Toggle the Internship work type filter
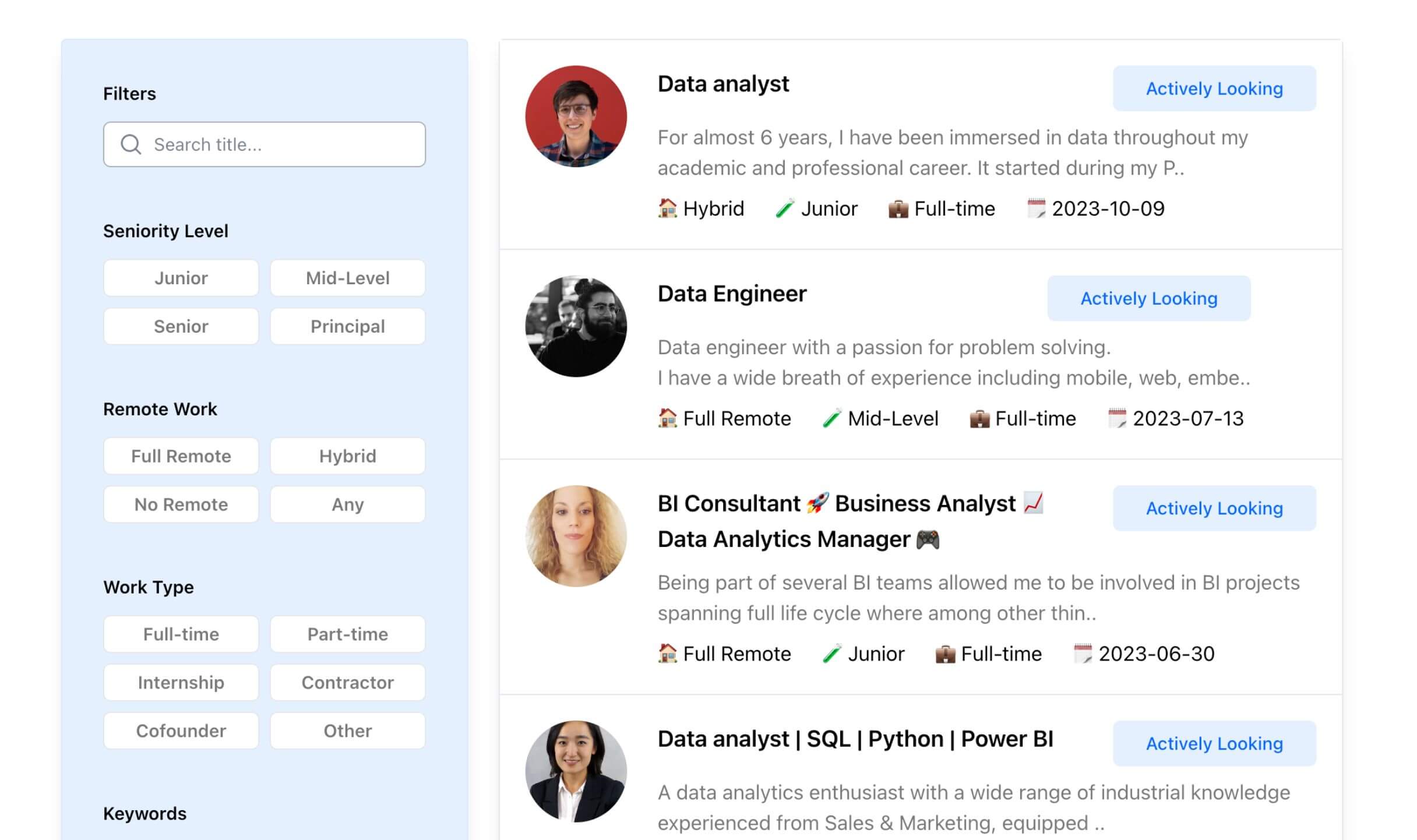The height and width of the screenshot is (840, 1417). [x=181, y=682]
